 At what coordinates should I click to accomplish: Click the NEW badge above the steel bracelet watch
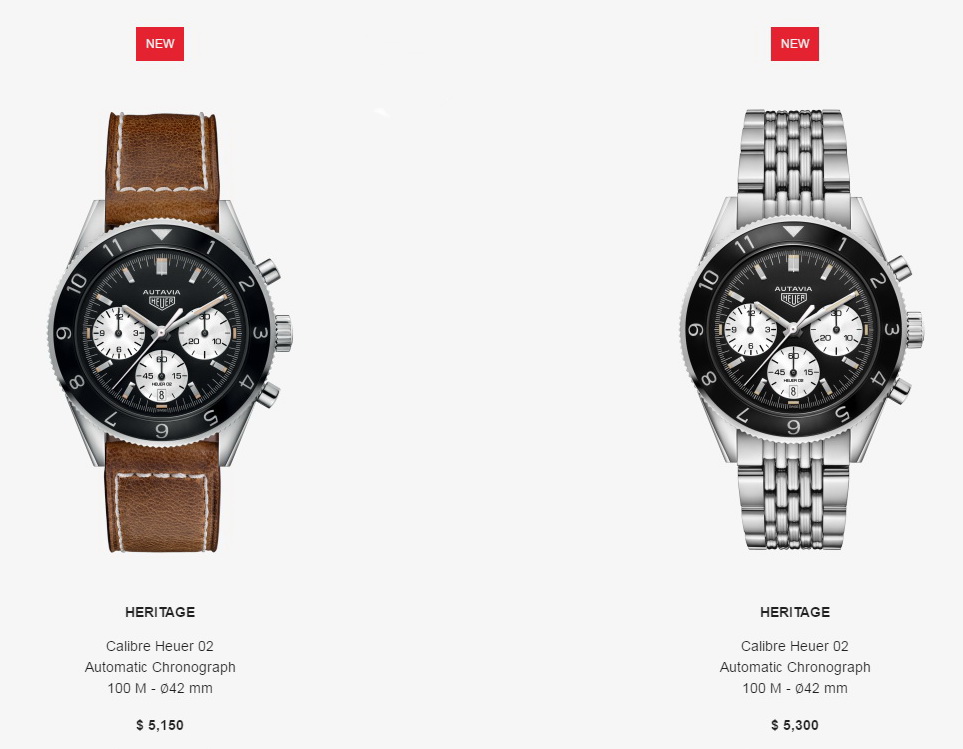[795, 44]
